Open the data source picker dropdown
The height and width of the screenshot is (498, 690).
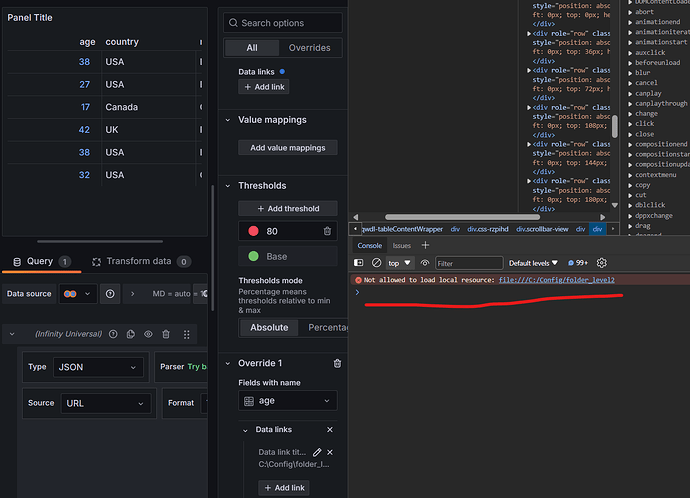(x=78, y=294)
